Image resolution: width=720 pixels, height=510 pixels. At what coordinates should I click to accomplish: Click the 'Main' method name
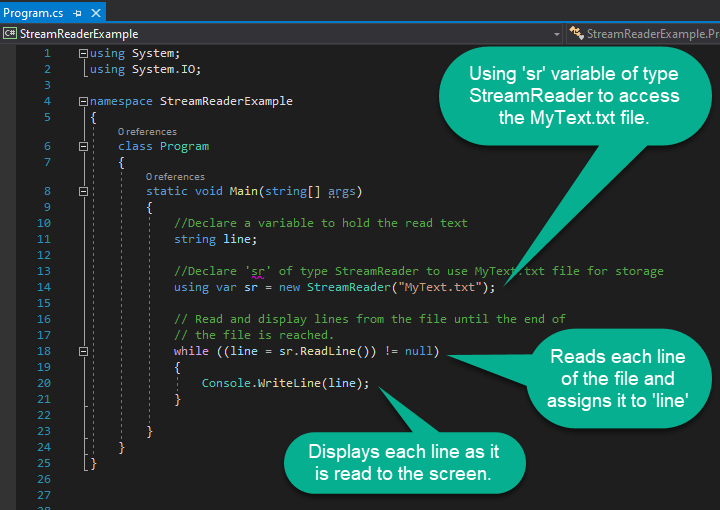coord(243,191)
